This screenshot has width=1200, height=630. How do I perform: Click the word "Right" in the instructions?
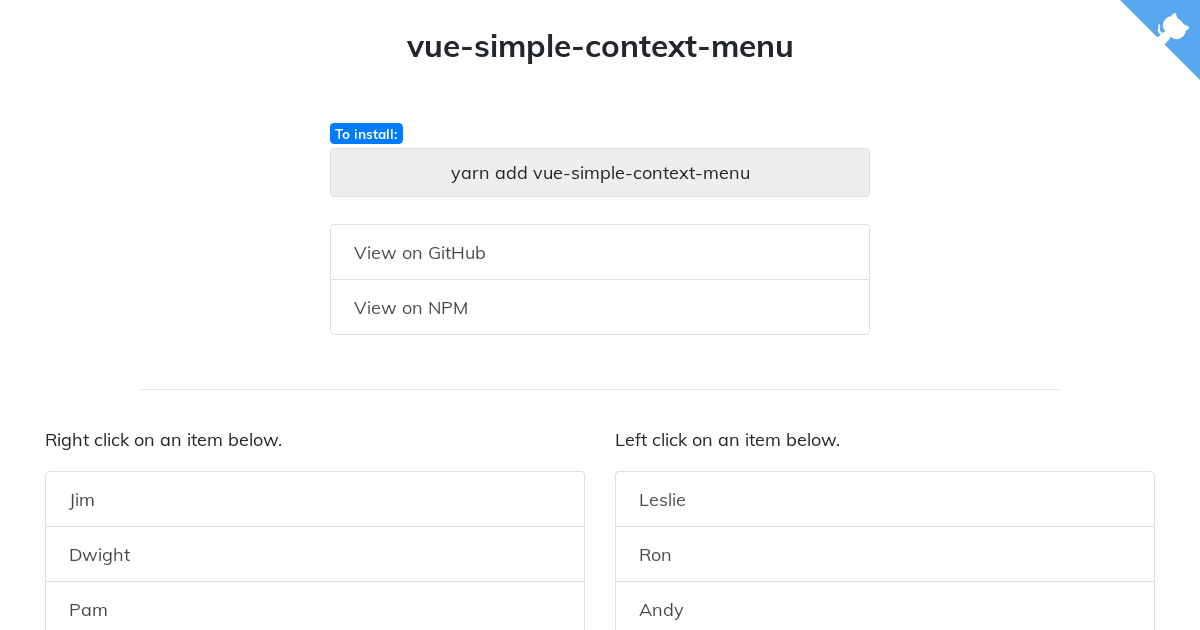(67, 440)
